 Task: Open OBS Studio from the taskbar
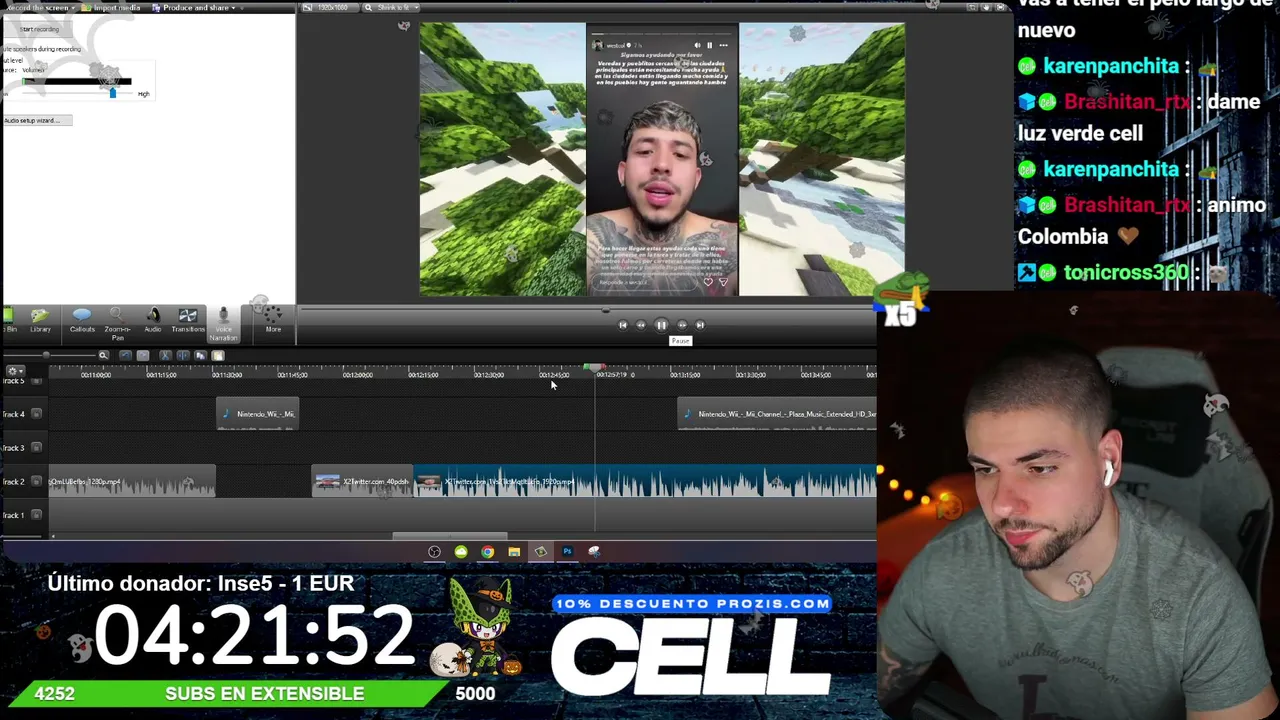434,552
